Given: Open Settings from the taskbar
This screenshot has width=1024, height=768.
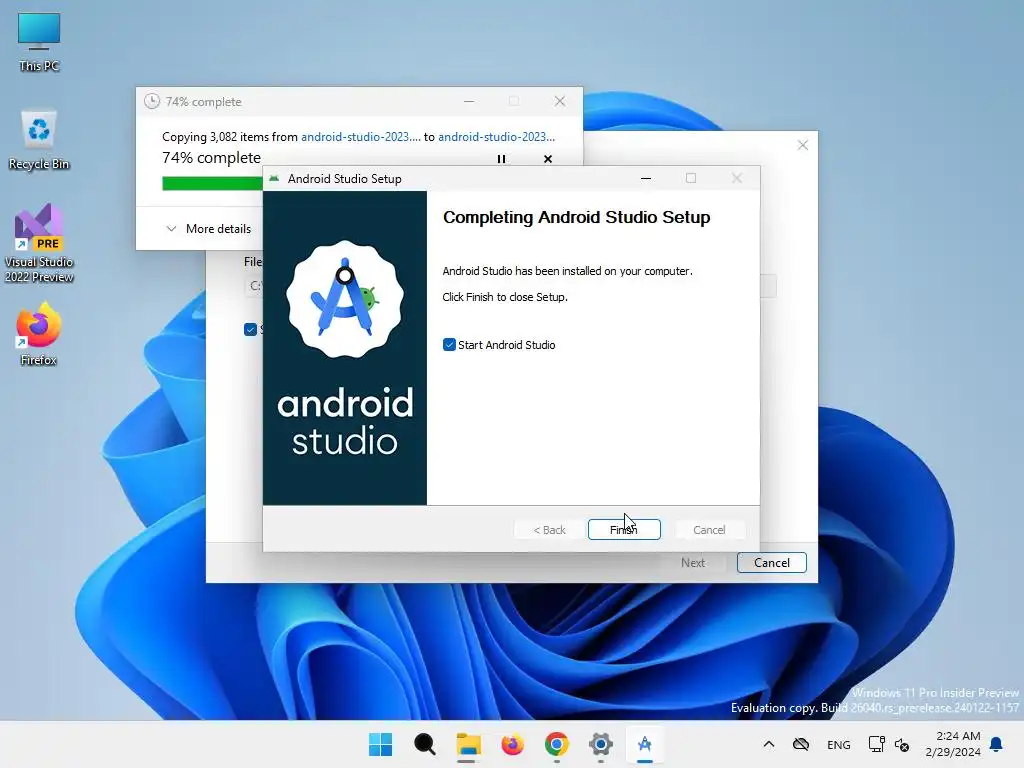Looking at the screenshot, I should [600, 744].
